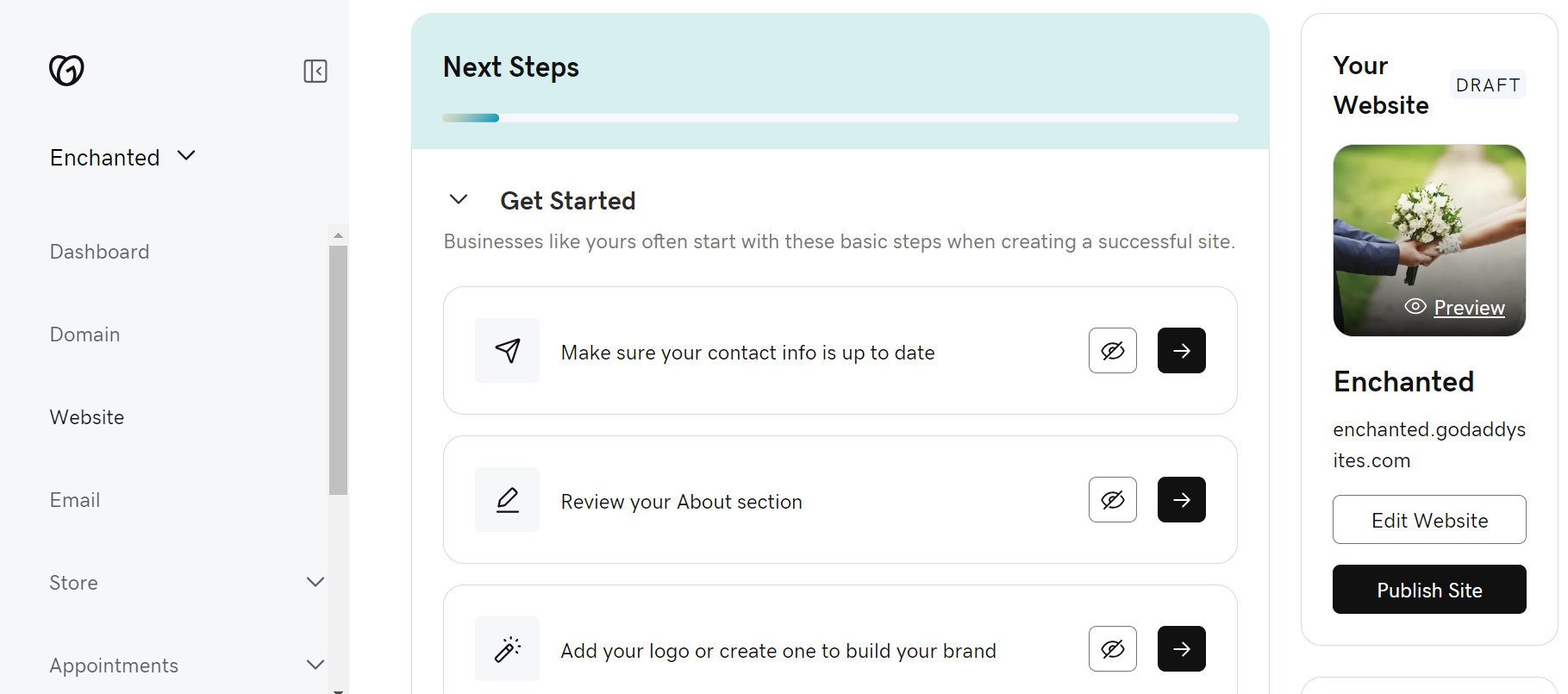Open the About section task via its arrow
The width and height of the screenshot is (1568, 694).
1181,499
